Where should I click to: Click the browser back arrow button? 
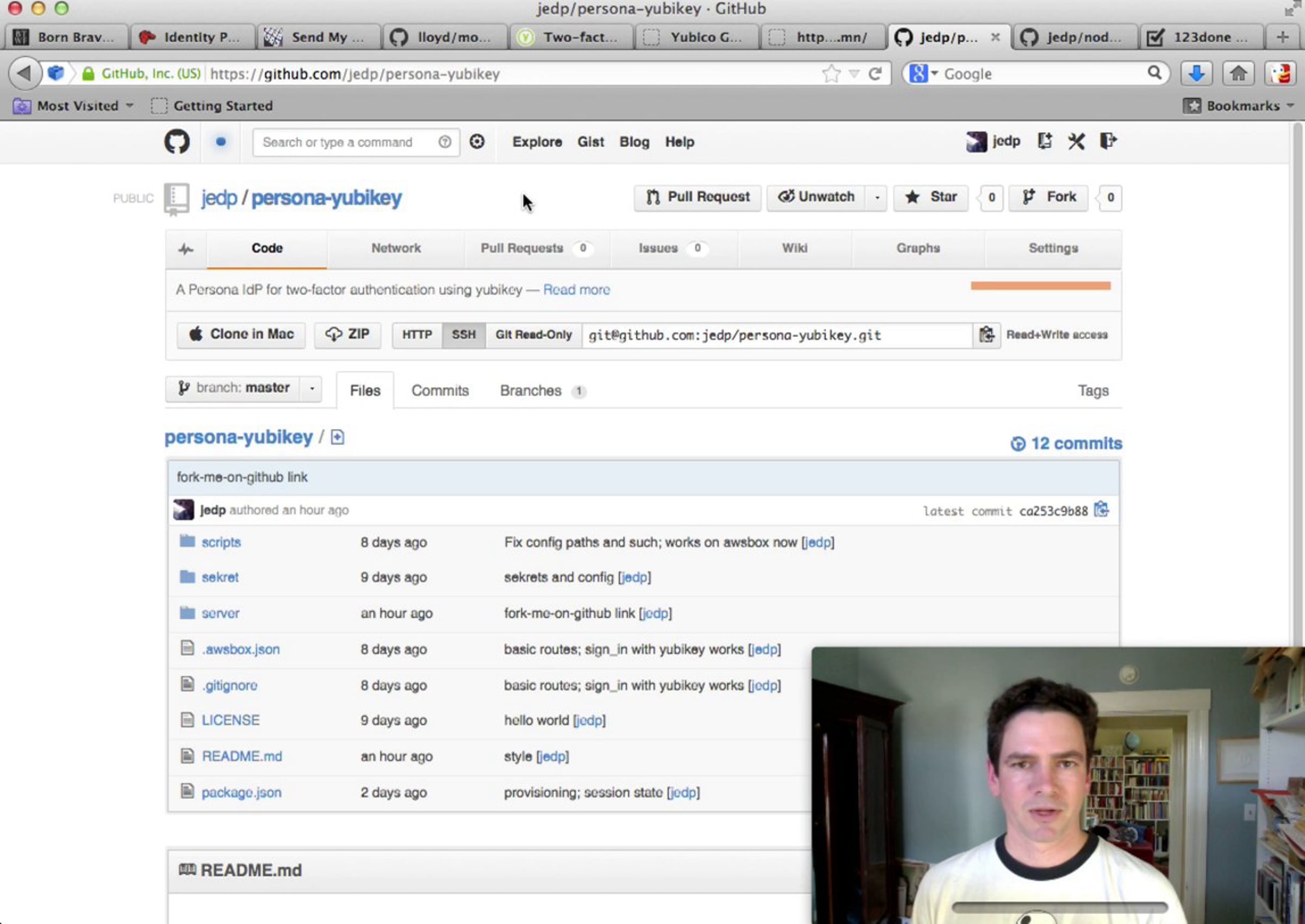pyautogui.click(x=24, y=73)
